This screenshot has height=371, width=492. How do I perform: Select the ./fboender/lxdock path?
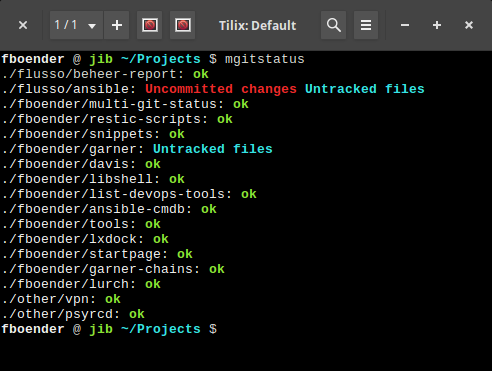pos(73,239)
